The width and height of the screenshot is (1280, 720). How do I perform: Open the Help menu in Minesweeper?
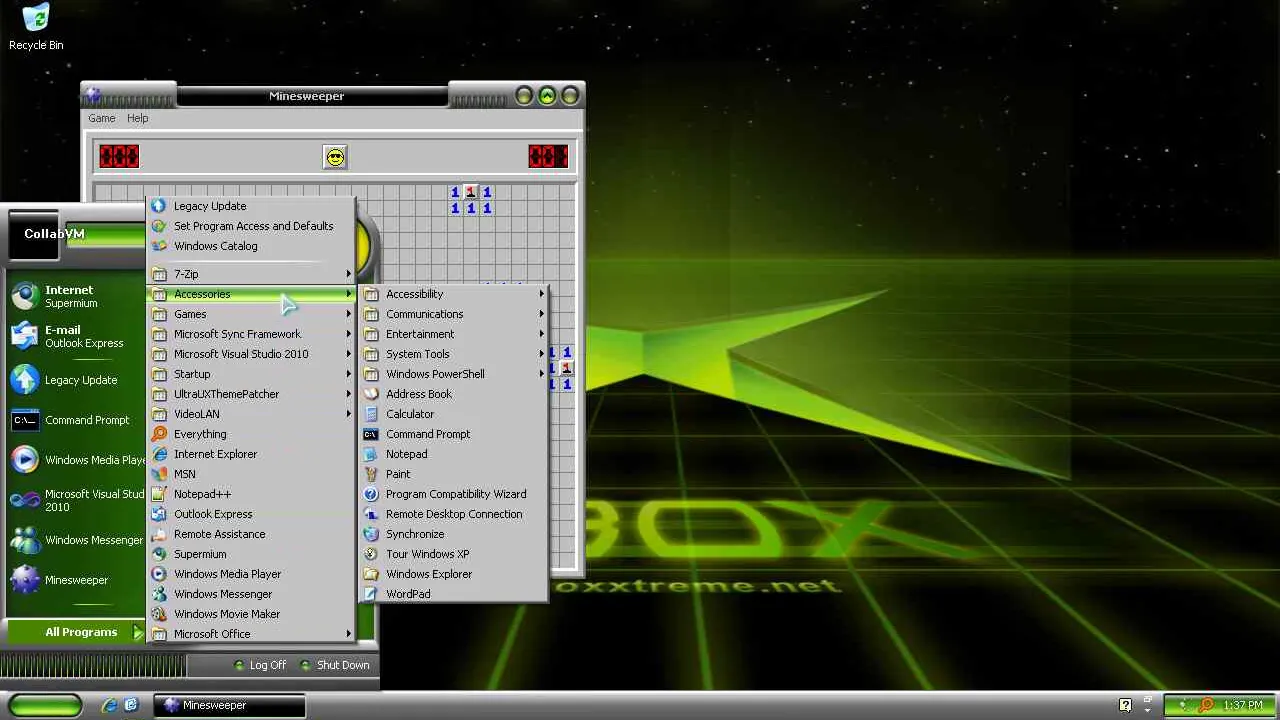click(x=137, y=118)
